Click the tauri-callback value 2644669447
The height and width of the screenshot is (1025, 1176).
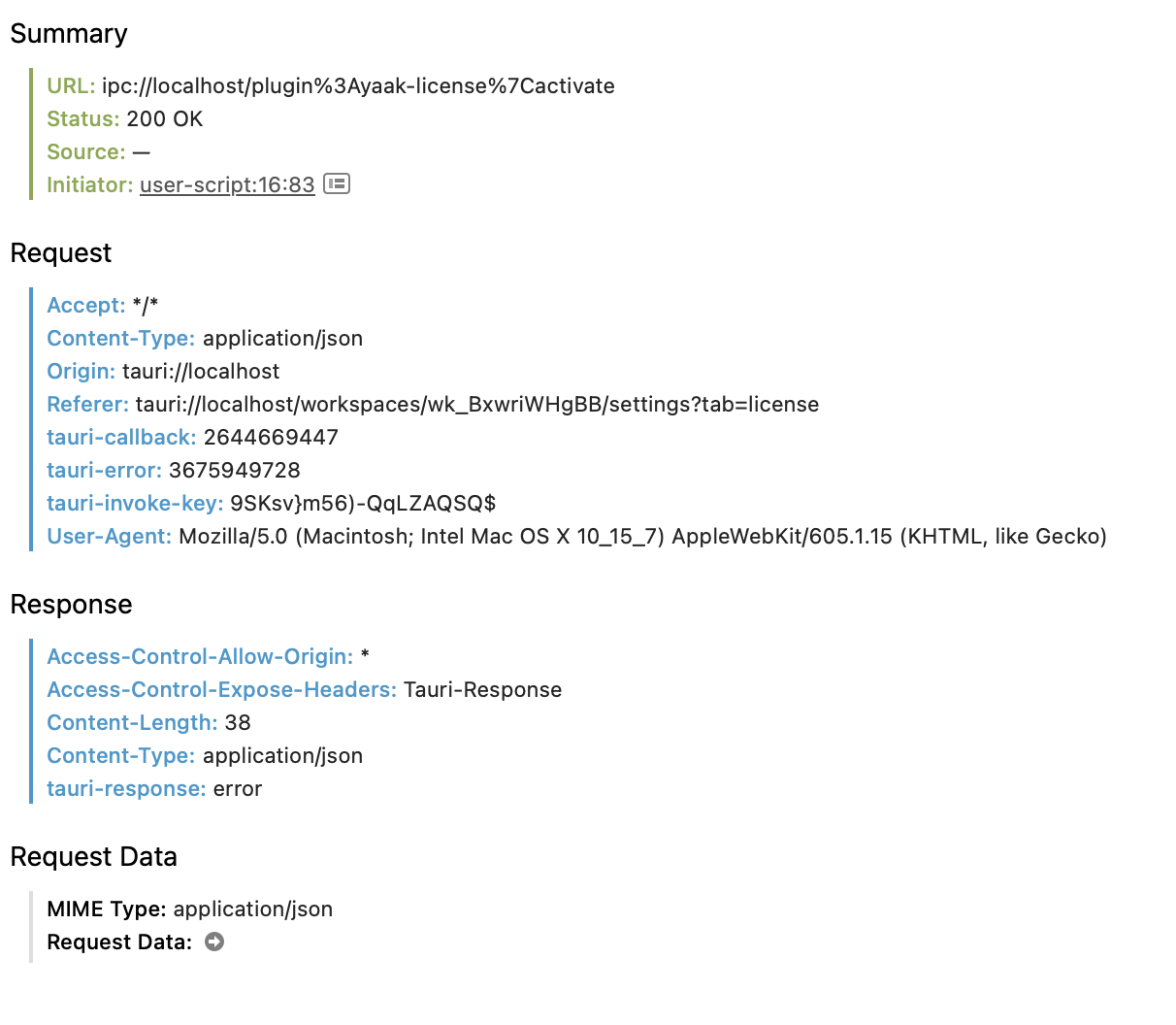click(x=271, y=437)
